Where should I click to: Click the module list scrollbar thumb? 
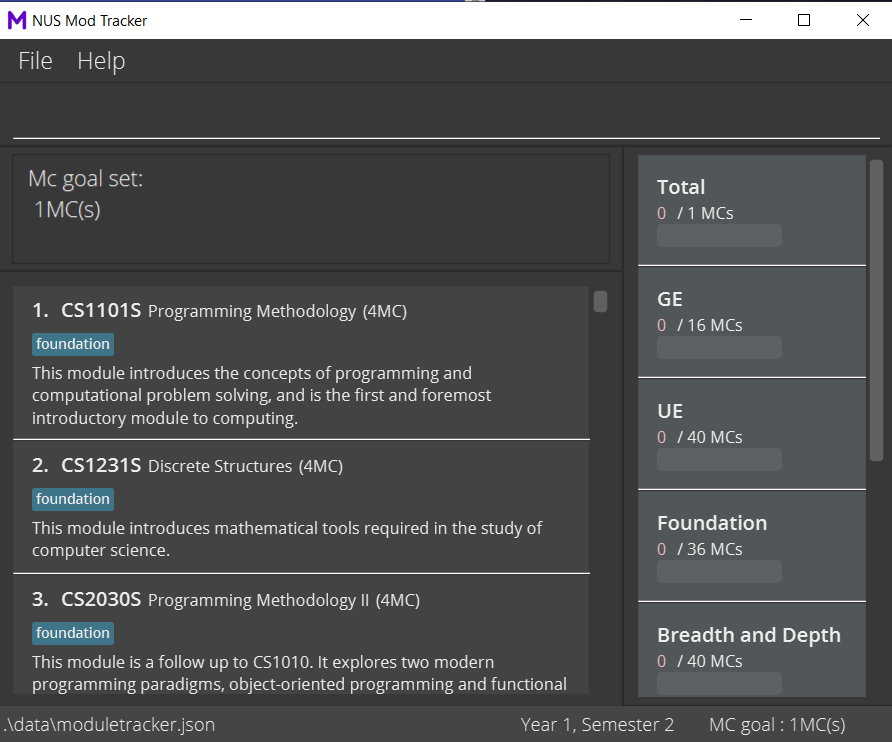[600, 302]
